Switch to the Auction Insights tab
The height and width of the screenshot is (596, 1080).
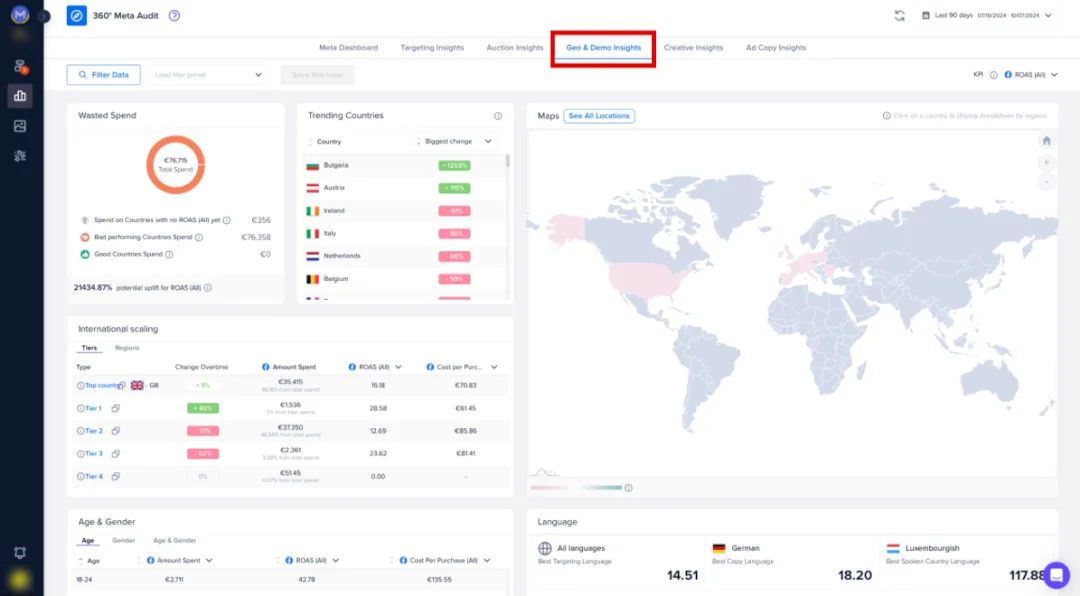point(515,48)
